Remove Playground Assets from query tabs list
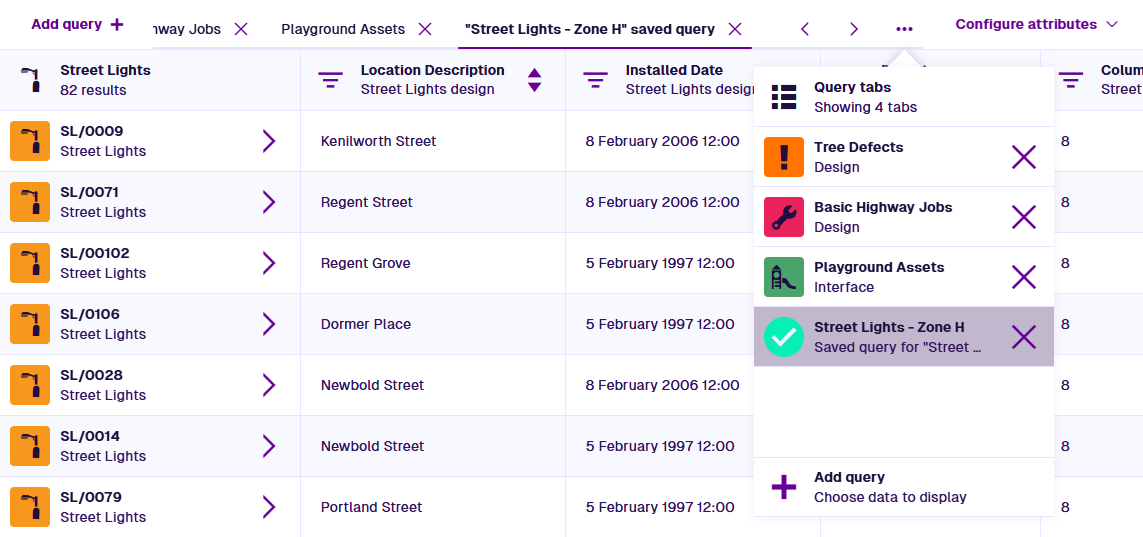The height and width of the screenshot is (537, 1143). pos(1023,277)
